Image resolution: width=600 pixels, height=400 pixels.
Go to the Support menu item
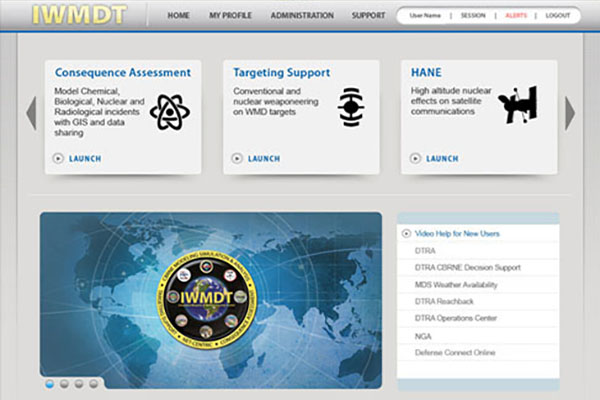[x=368, y=16]
